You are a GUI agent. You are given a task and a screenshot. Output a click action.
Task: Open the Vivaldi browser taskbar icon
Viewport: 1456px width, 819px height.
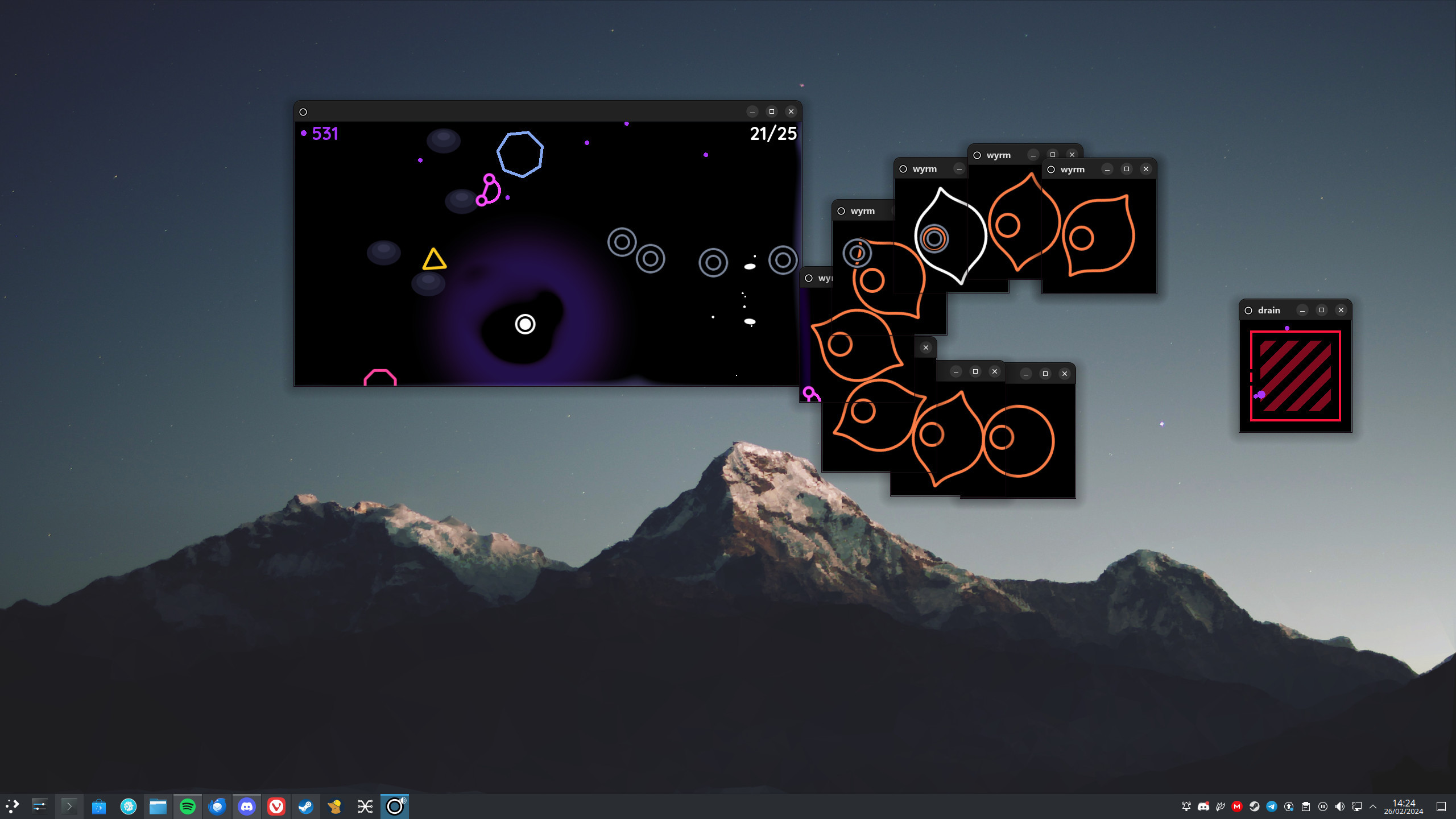point(276,806)
